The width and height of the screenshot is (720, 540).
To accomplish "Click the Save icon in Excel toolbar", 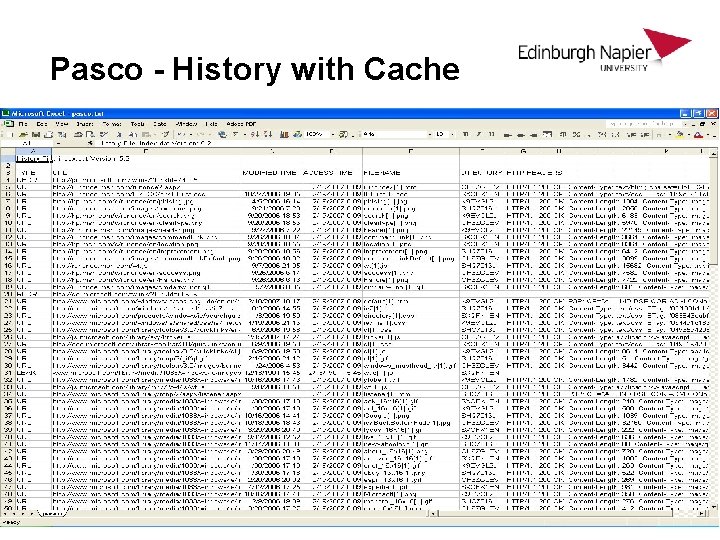I will pos(35,135).
